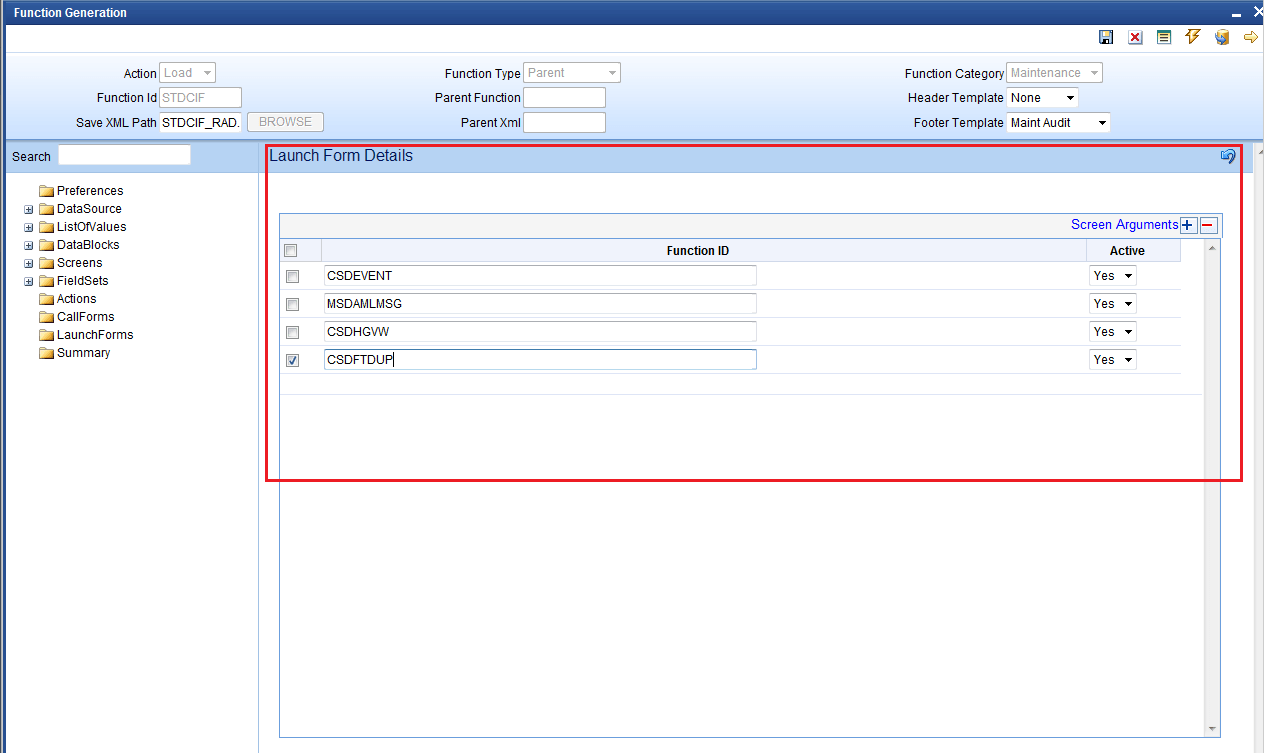Image resolution: width=1264 pixels, height=753 pixels.
Task: Check the CSDHGVW row checkbox
Action: click(293, 332)
